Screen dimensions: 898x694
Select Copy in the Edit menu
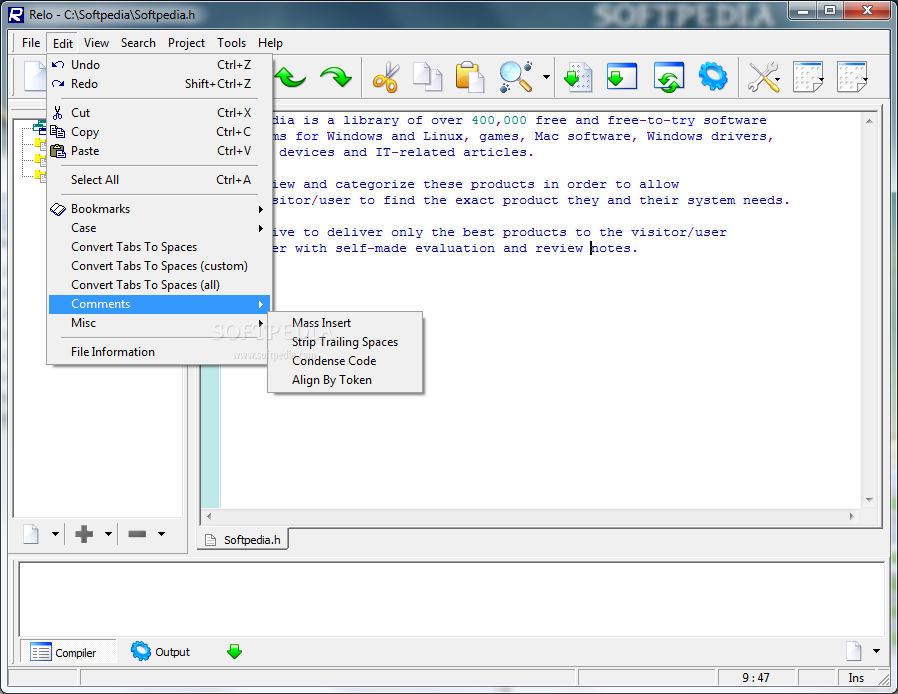(159, 132)
